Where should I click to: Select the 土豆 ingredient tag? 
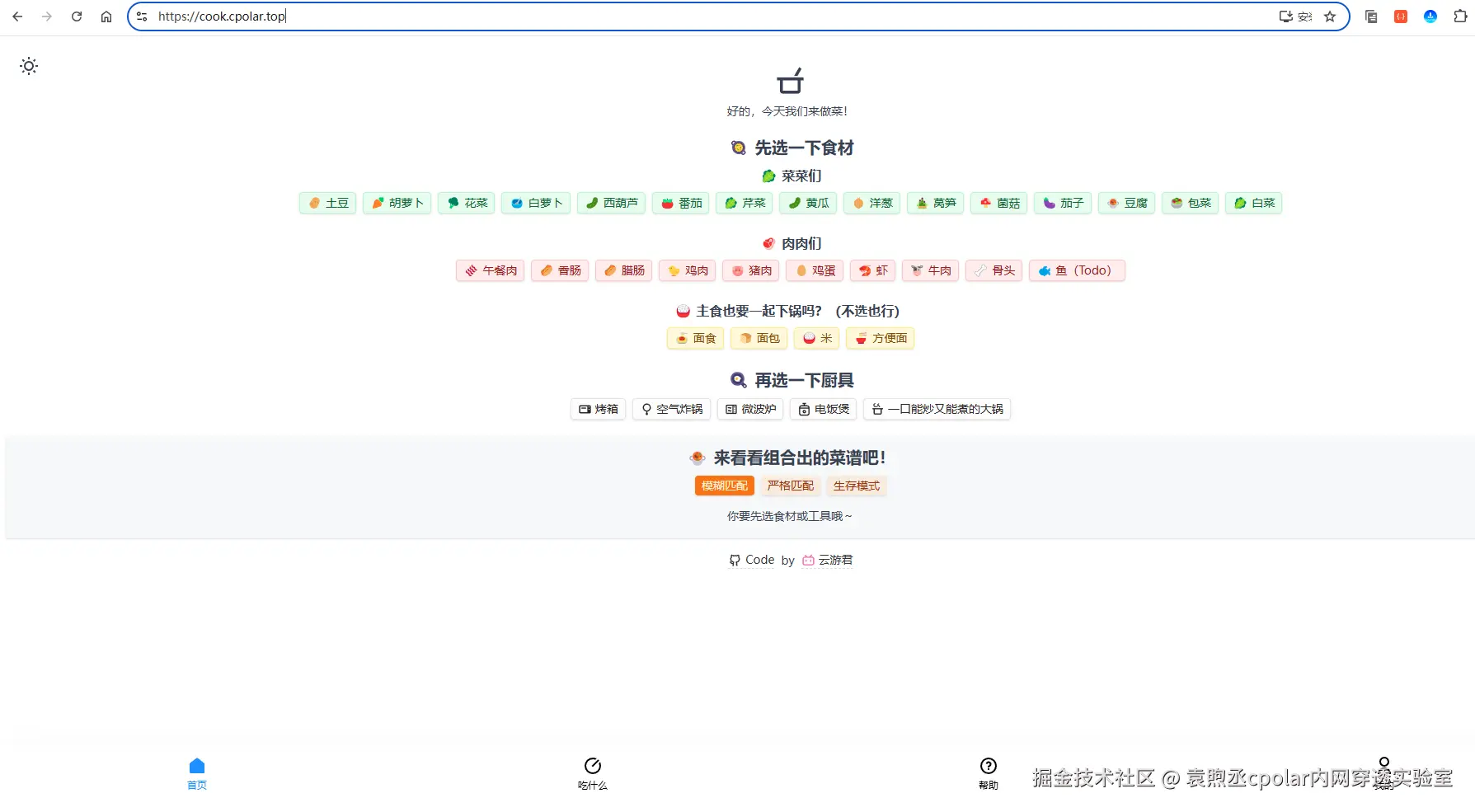[x=328, y=203]
